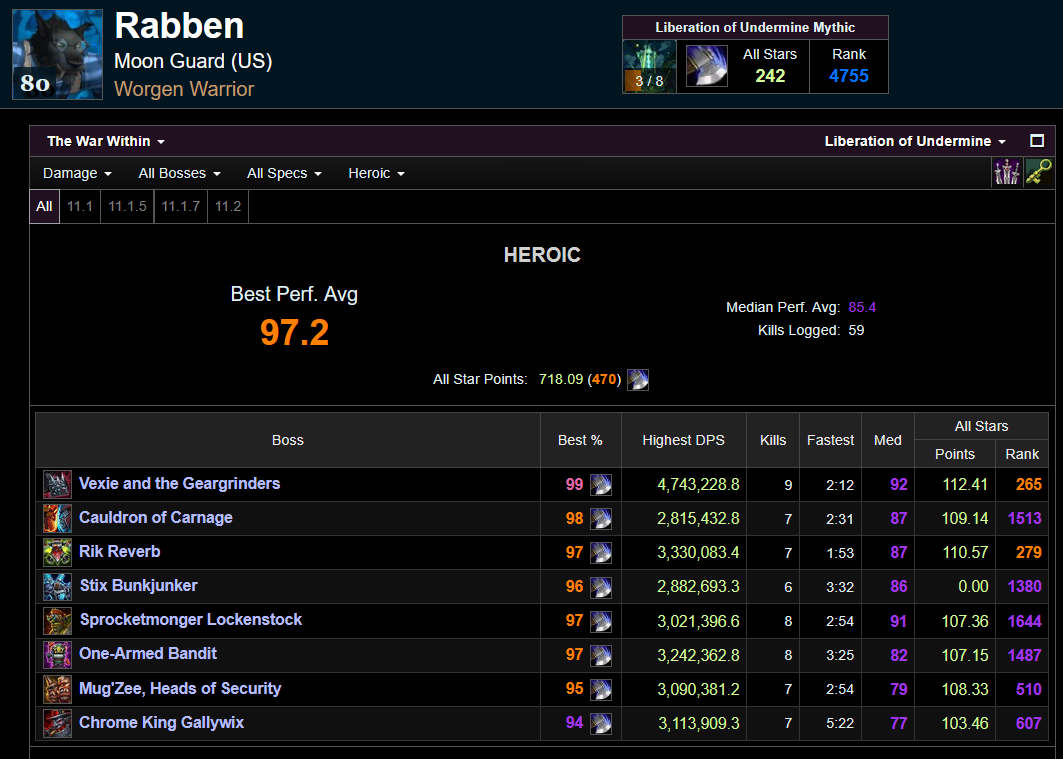Open Vexie and the Geargrinders boss link
The image size is (1063, 759).
click(x=180, y=483)
